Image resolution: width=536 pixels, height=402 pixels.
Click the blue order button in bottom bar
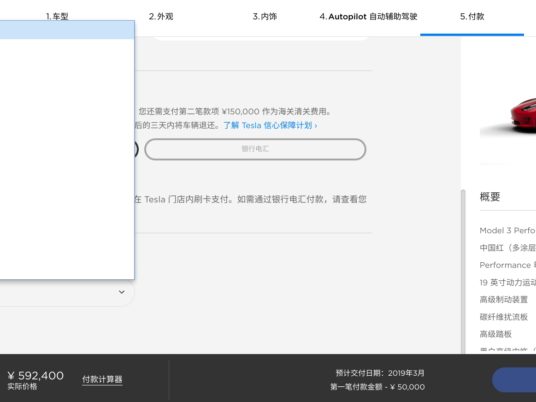tap(514, 380)
